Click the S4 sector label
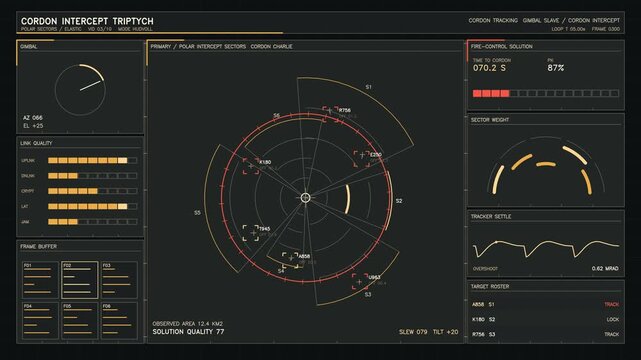The image size is (641, 360). pos(281,271)
